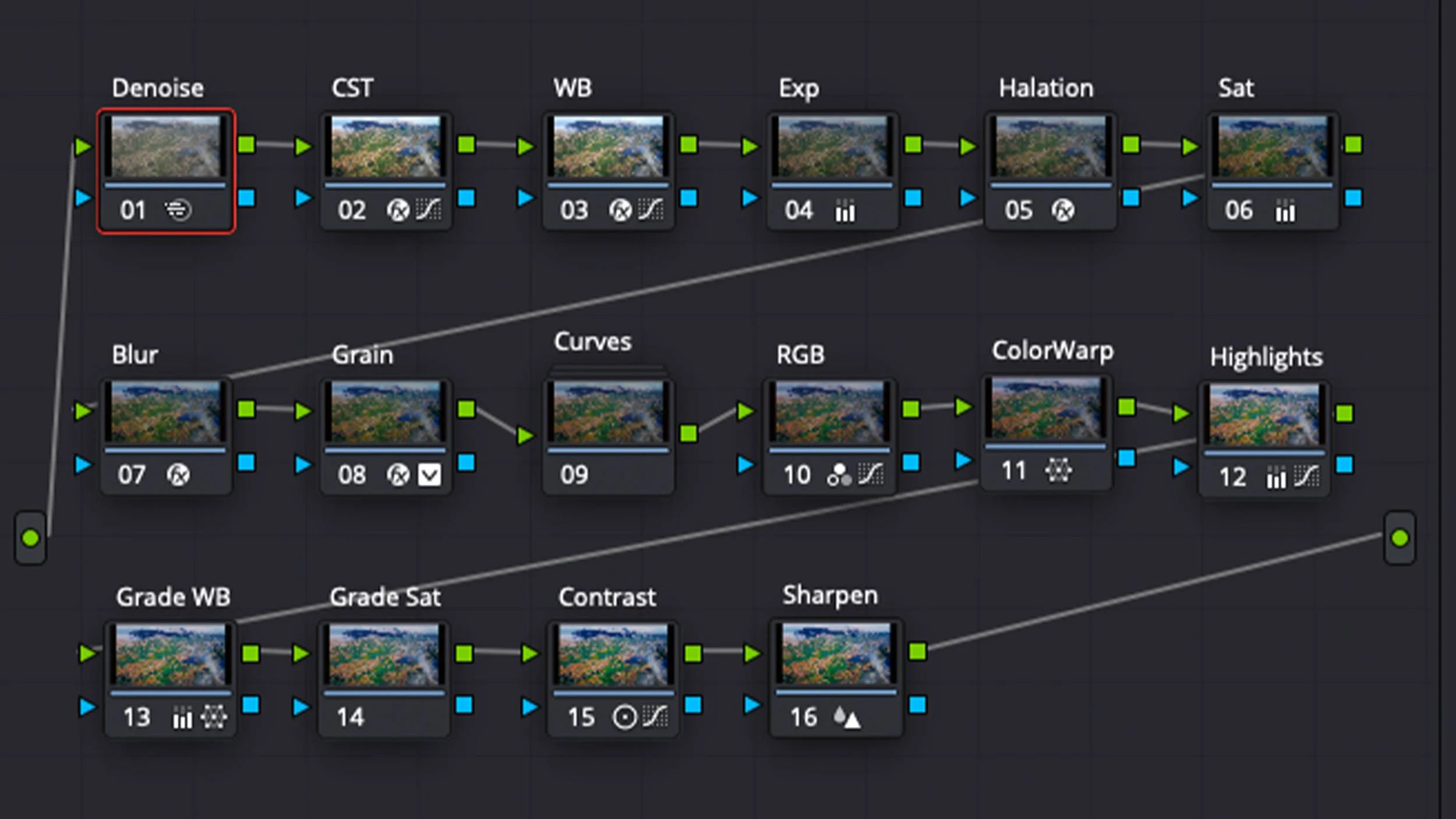This screenshot has height=819, width=1456.
Task: Click the Highlights node label text
Action: point(1267,357)
